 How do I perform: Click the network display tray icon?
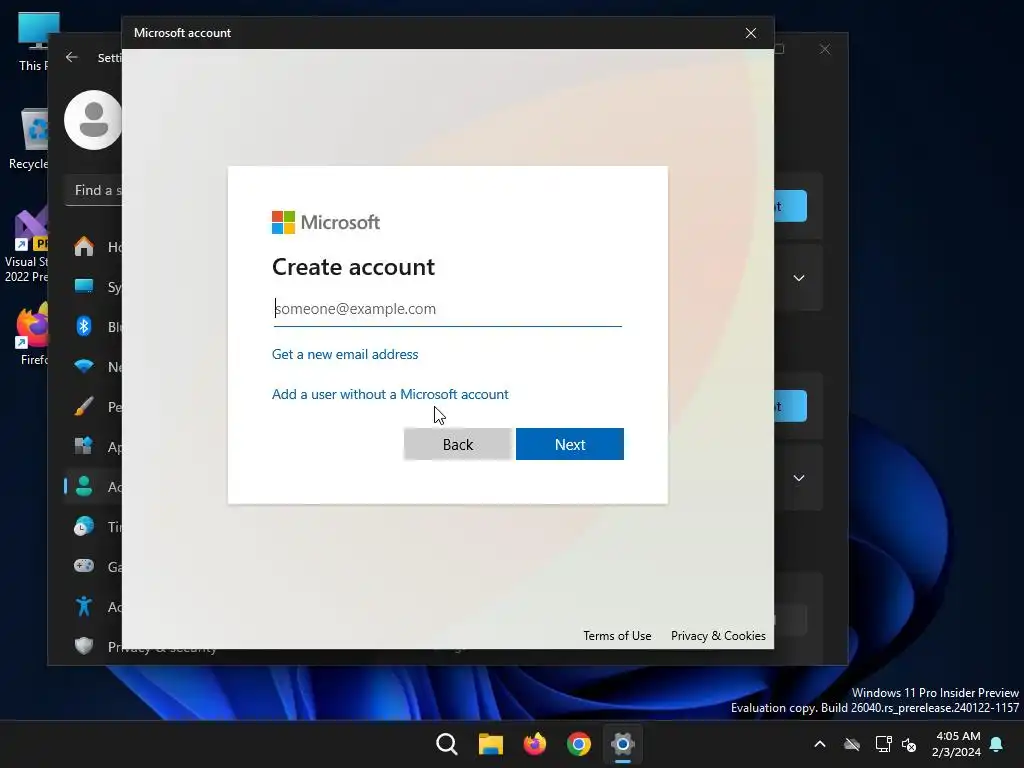pos(883,744)
